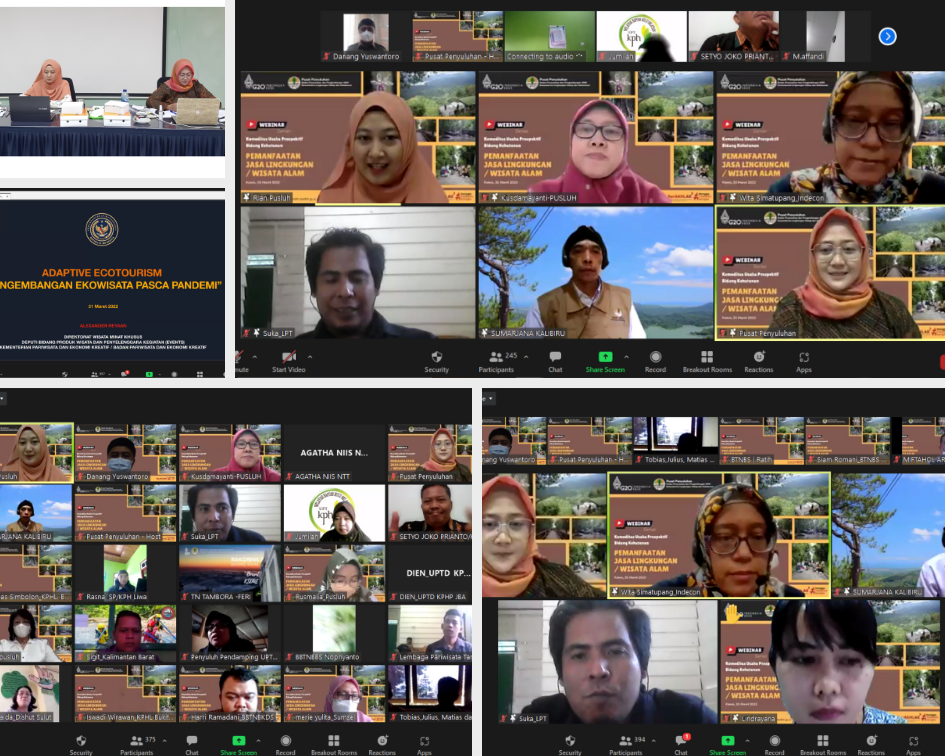Open Security in the 375-participant Zoom window
Screen dimensions: 945x756
click(81, 745)
